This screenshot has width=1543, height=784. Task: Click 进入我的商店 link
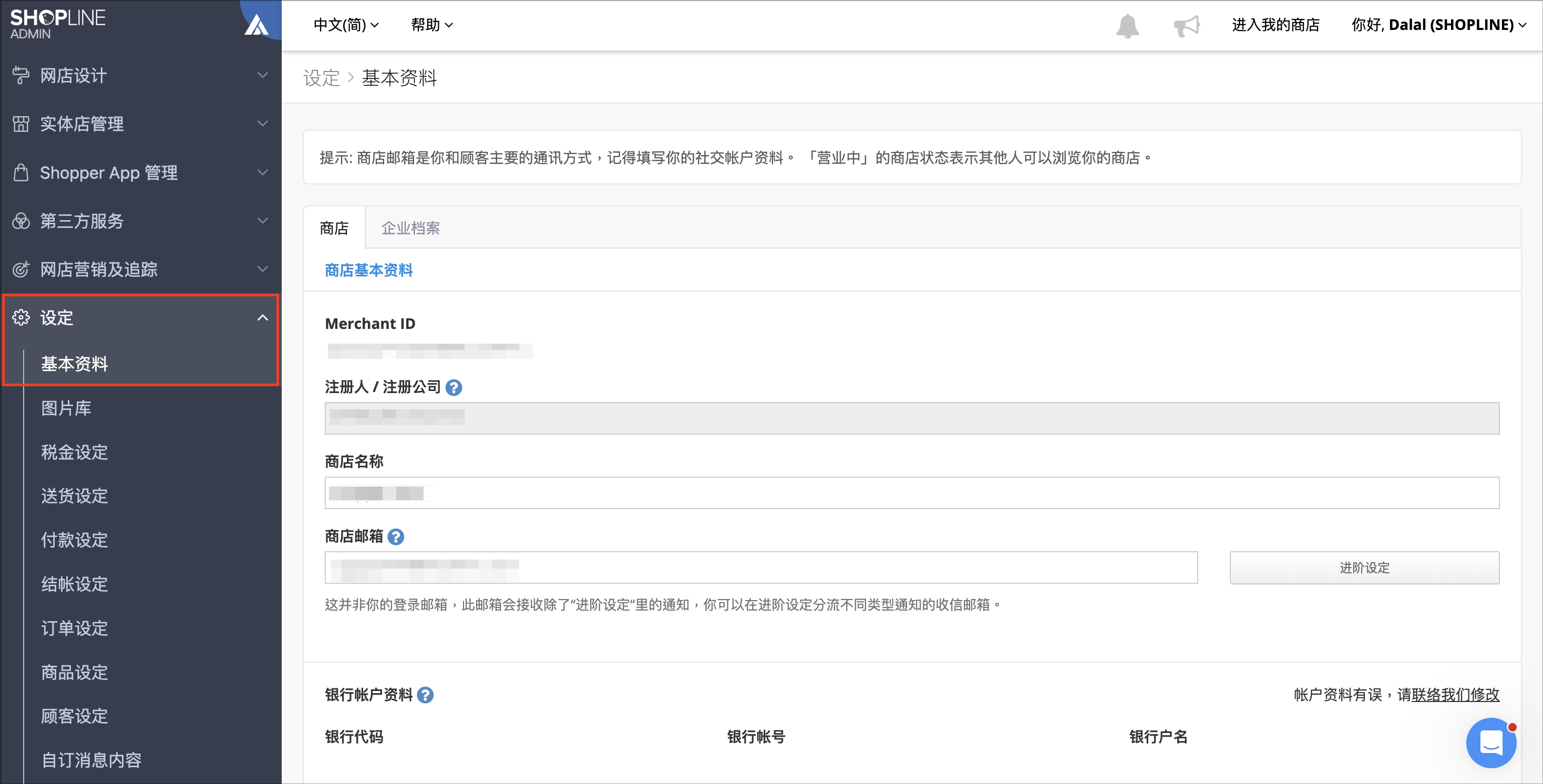1276,25
